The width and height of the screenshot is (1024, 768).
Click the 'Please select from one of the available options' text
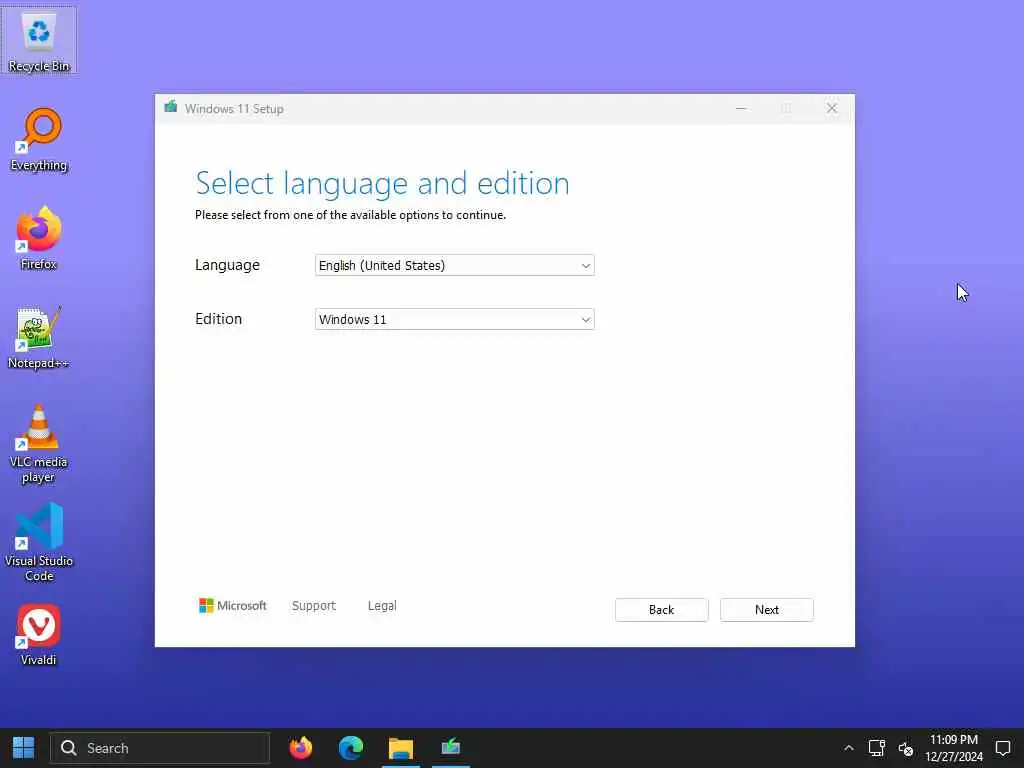click(x=350, y=215)
